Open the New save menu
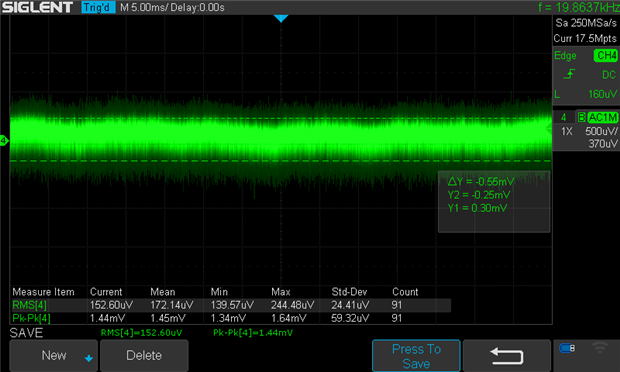 tap(53, 355)
